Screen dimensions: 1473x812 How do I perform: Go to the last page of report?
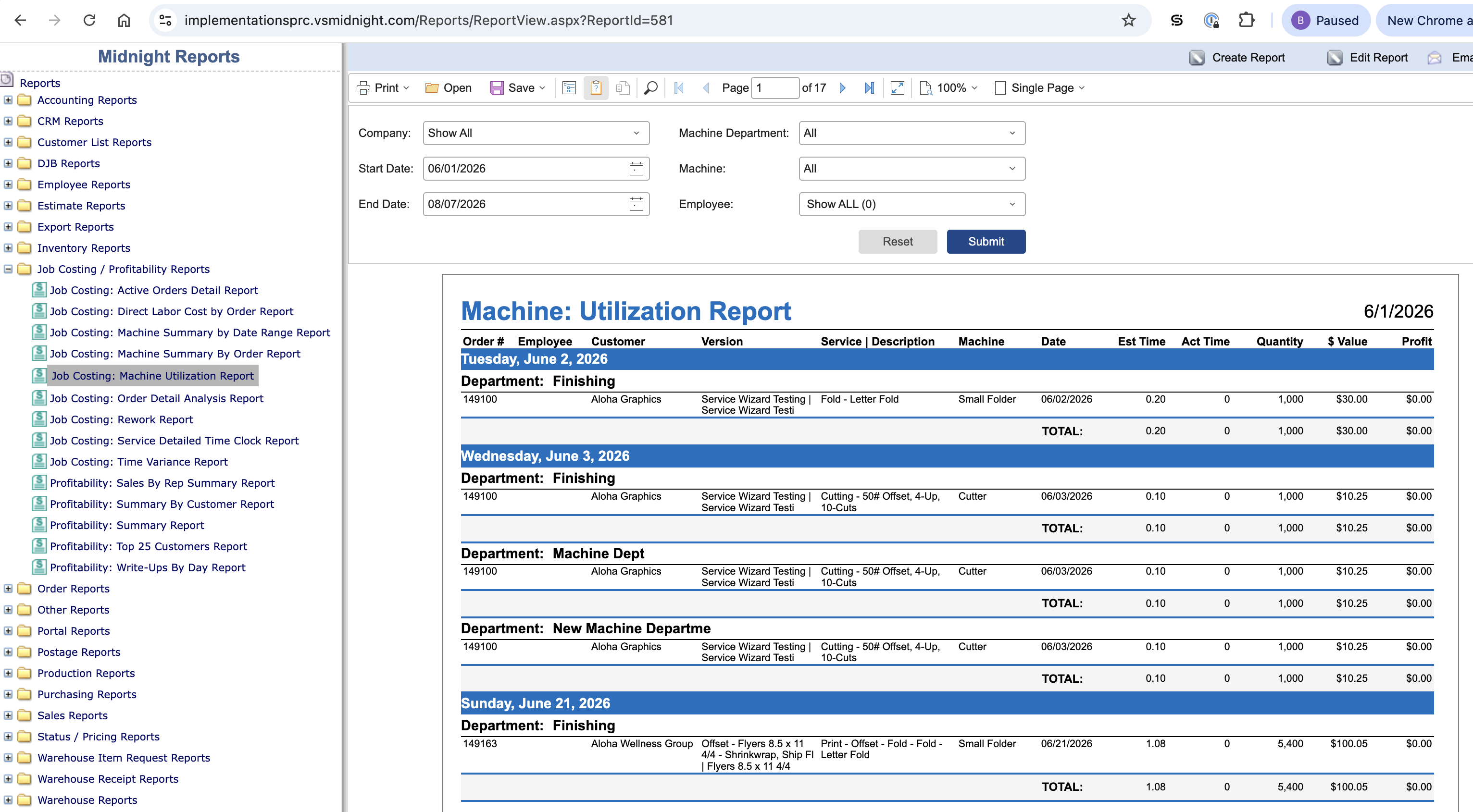coord(869,88)
